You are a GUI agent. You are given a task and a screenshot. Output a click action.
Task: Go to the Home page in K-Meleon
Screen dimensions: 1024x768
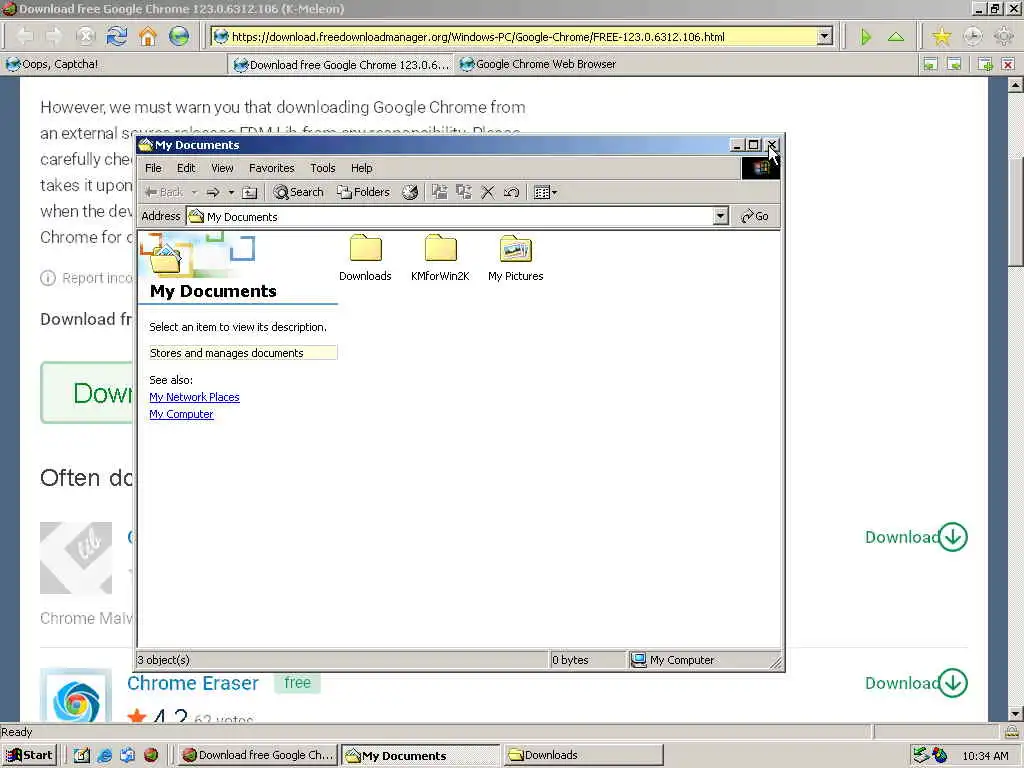click(x=148, y=36)
